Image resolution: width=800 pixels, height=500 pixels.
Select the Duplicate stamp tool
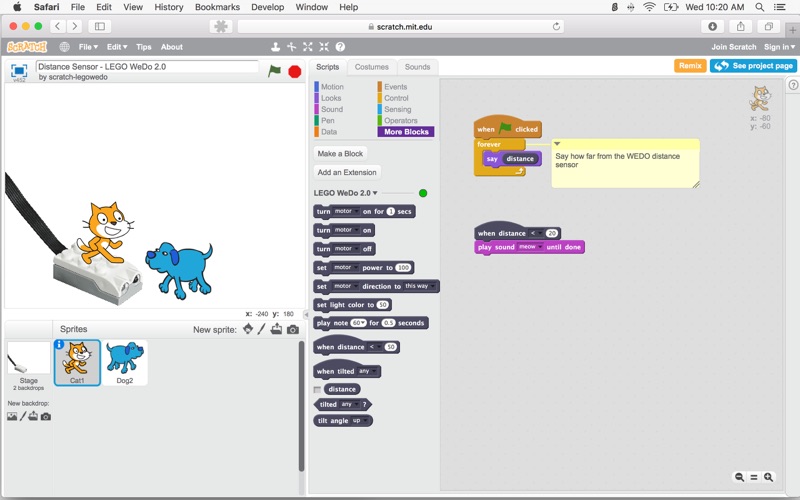pyautogui.click(x=276, y=47)
